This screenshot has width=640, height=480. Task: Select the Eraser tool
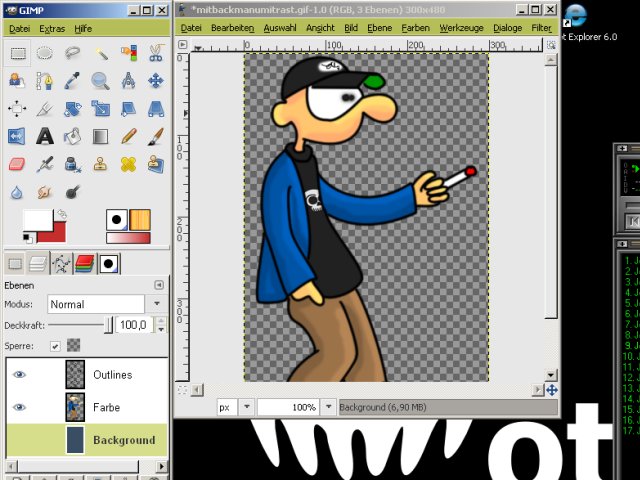(17, 164)
